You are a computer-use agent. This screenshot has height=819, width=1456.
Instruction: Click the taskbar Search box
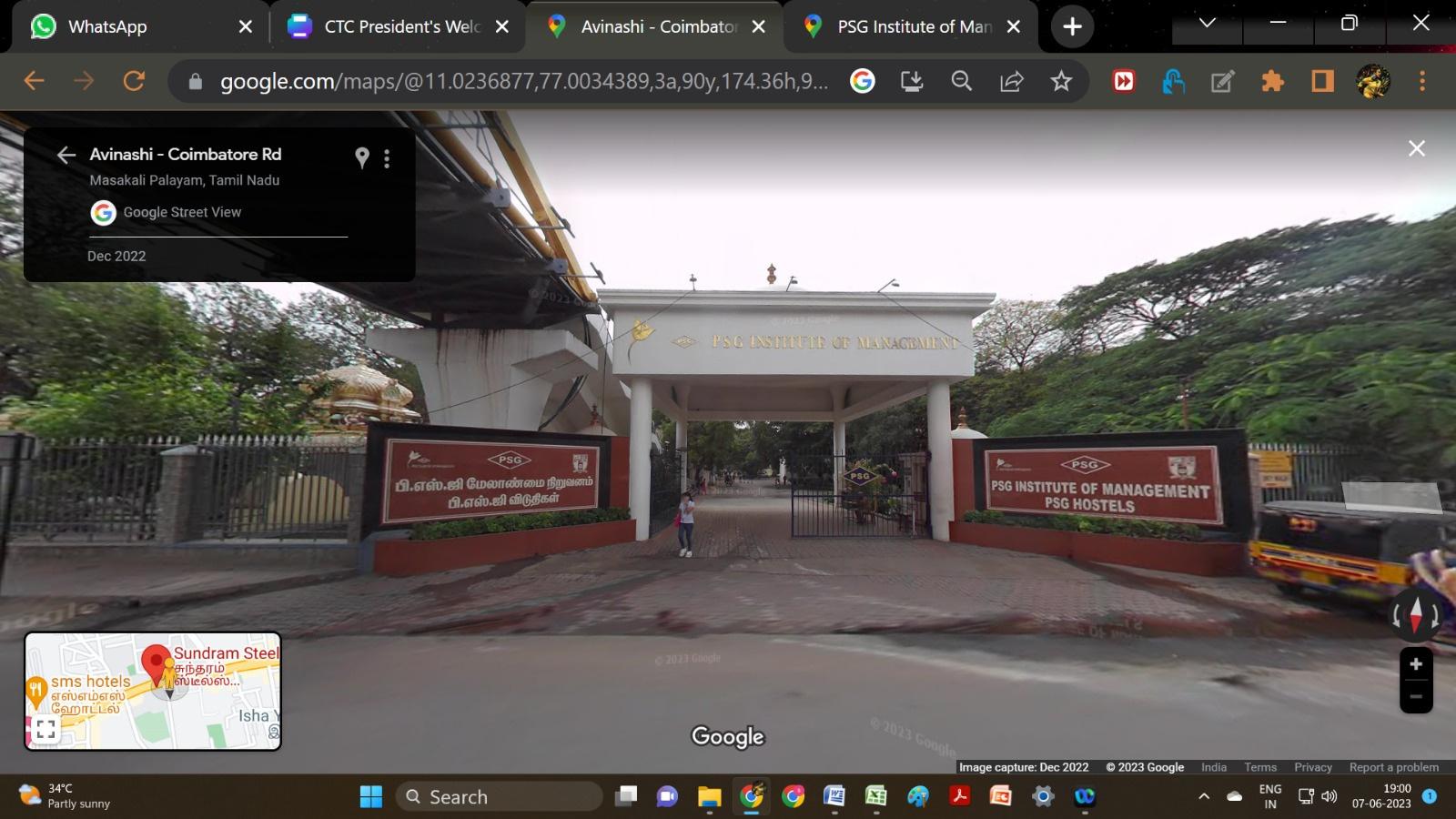(500, 797)
